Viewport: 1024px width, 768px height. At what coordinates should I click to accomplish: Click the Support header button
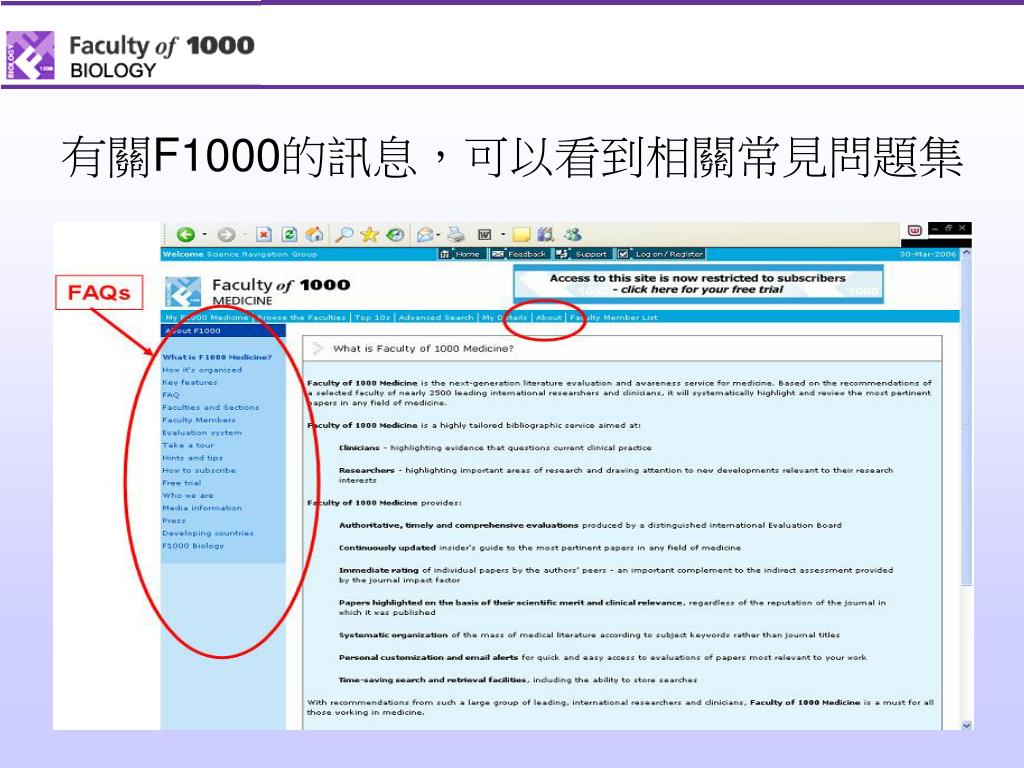click(x=583, y=254)
